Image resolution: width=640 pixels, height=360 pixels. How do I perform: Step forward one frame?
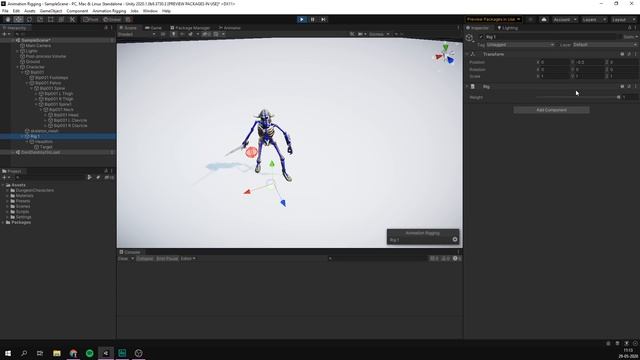[x=323, y=19]
